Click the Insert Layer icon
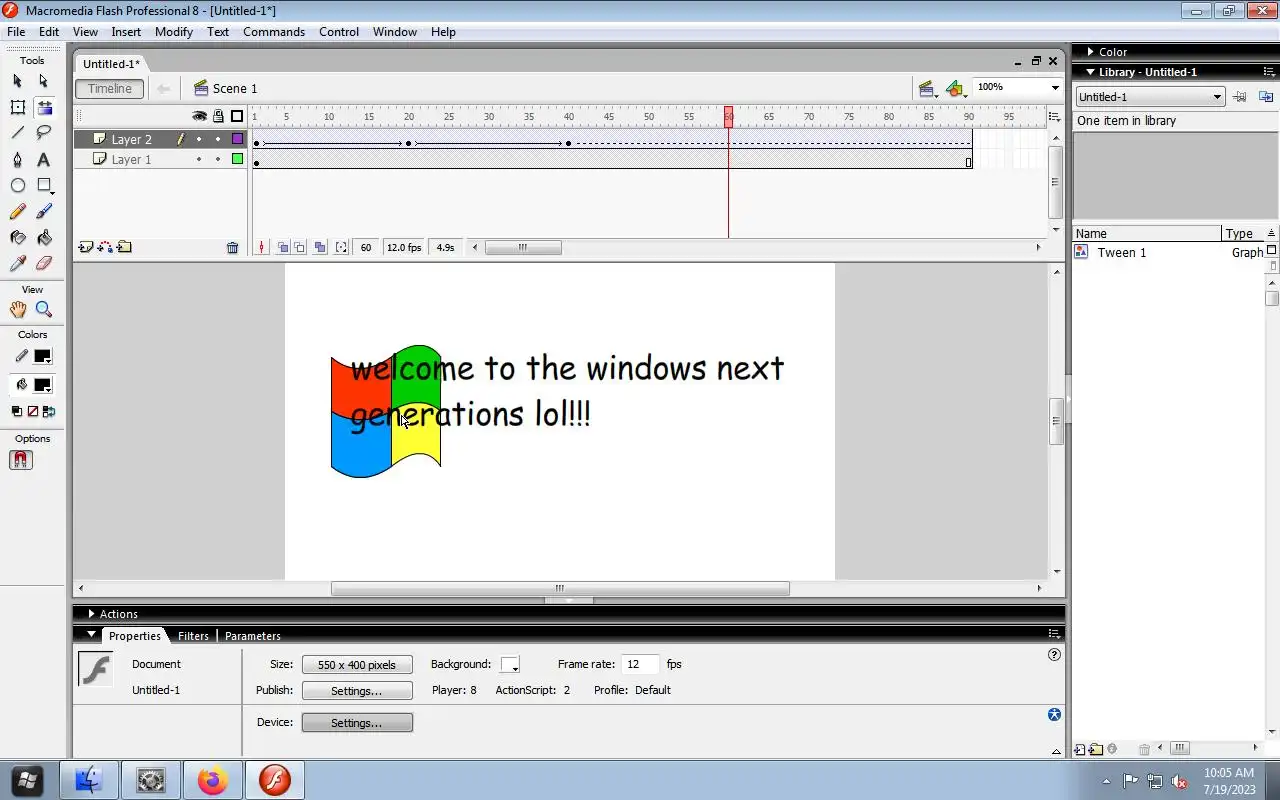Image resolution: width=1280 pixels, height=800 pixels. (85, 247)
